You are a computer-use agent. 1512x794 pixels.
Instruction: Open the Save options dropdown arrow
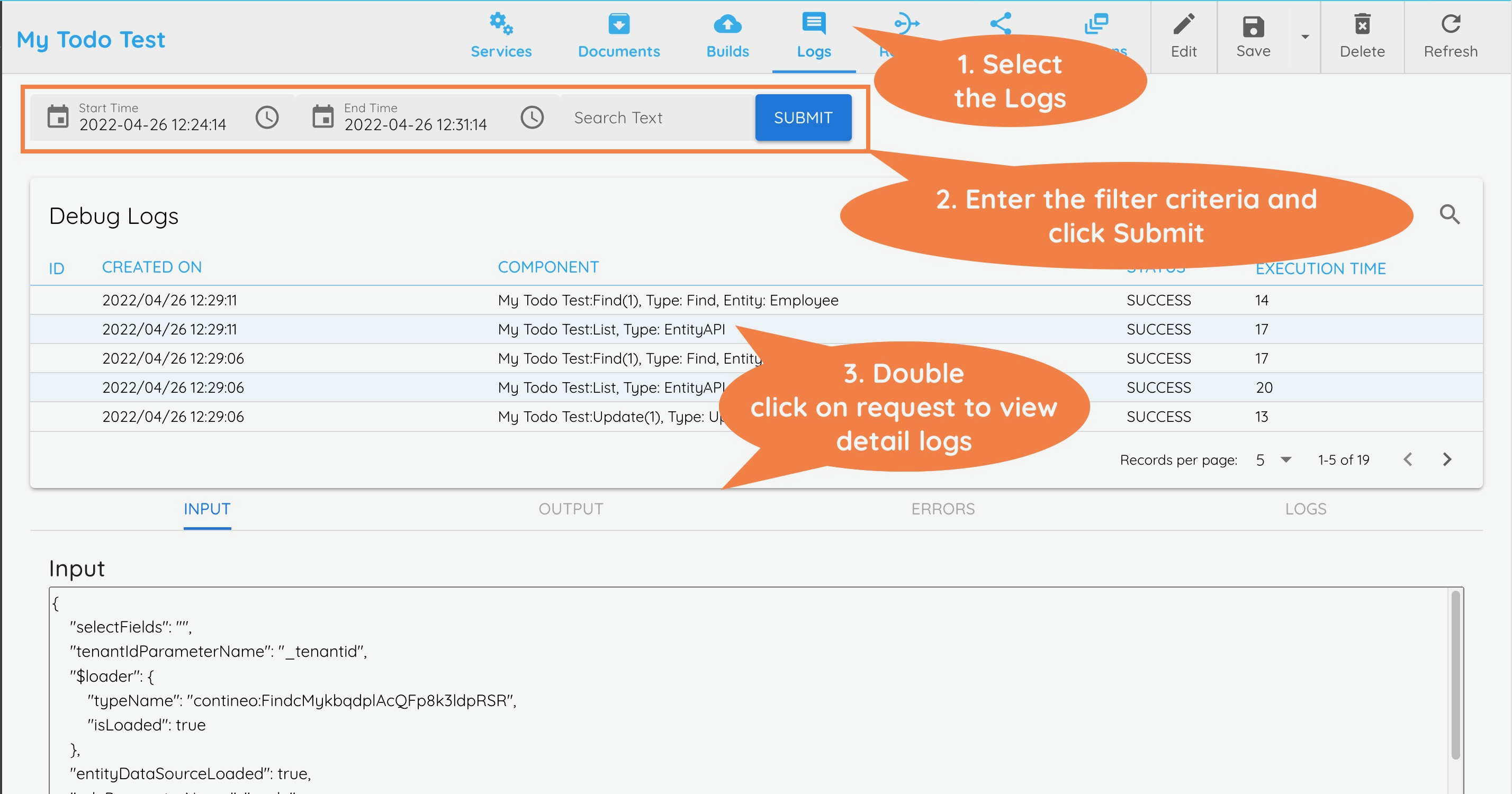tap(1304, 37)
